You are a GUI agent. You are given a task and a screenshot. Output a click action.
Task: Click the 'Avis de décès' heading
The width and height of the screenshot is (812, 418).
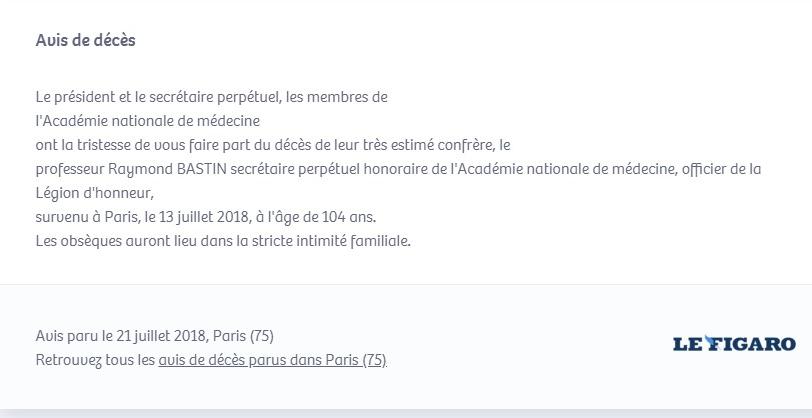coord(85,40)
